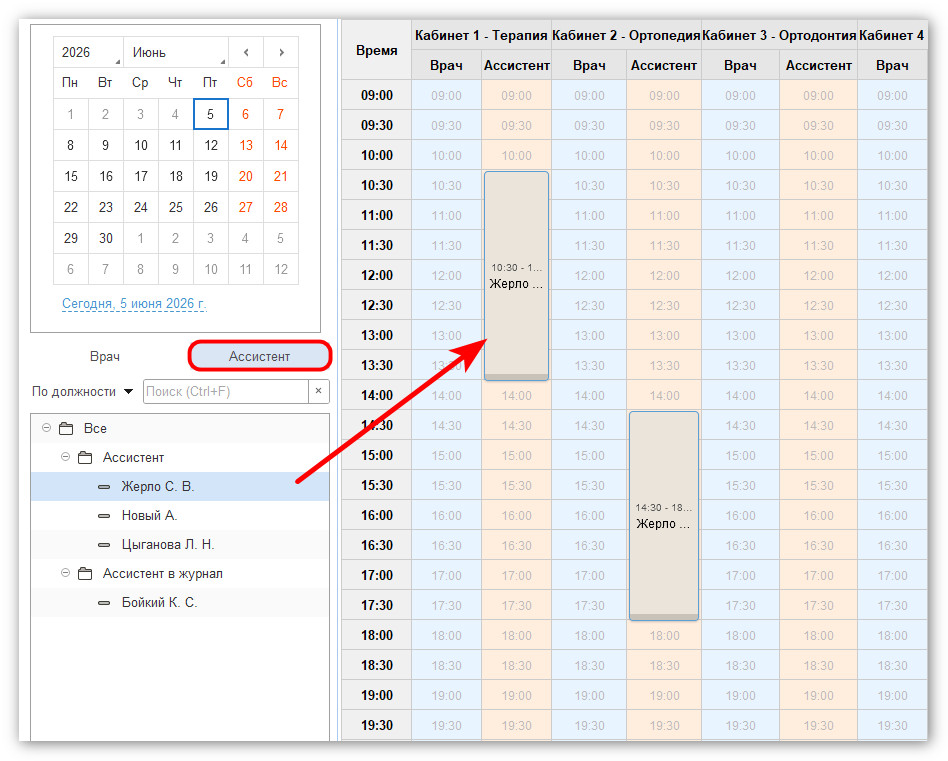Select June 5 in the calendar
Viewport: 948px width, 761px height.
pos(210,114)
